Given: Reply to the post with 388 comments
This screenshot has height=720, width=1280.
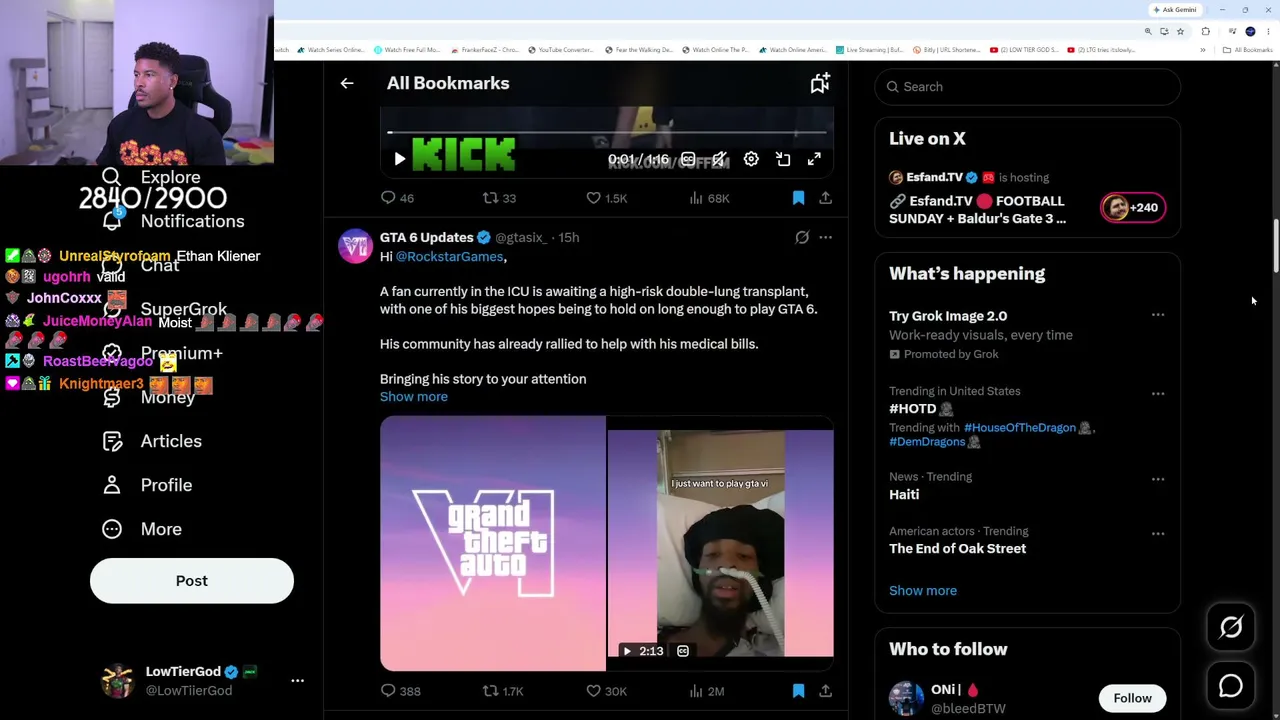Looking at the screenshot, I should [400, 691].
